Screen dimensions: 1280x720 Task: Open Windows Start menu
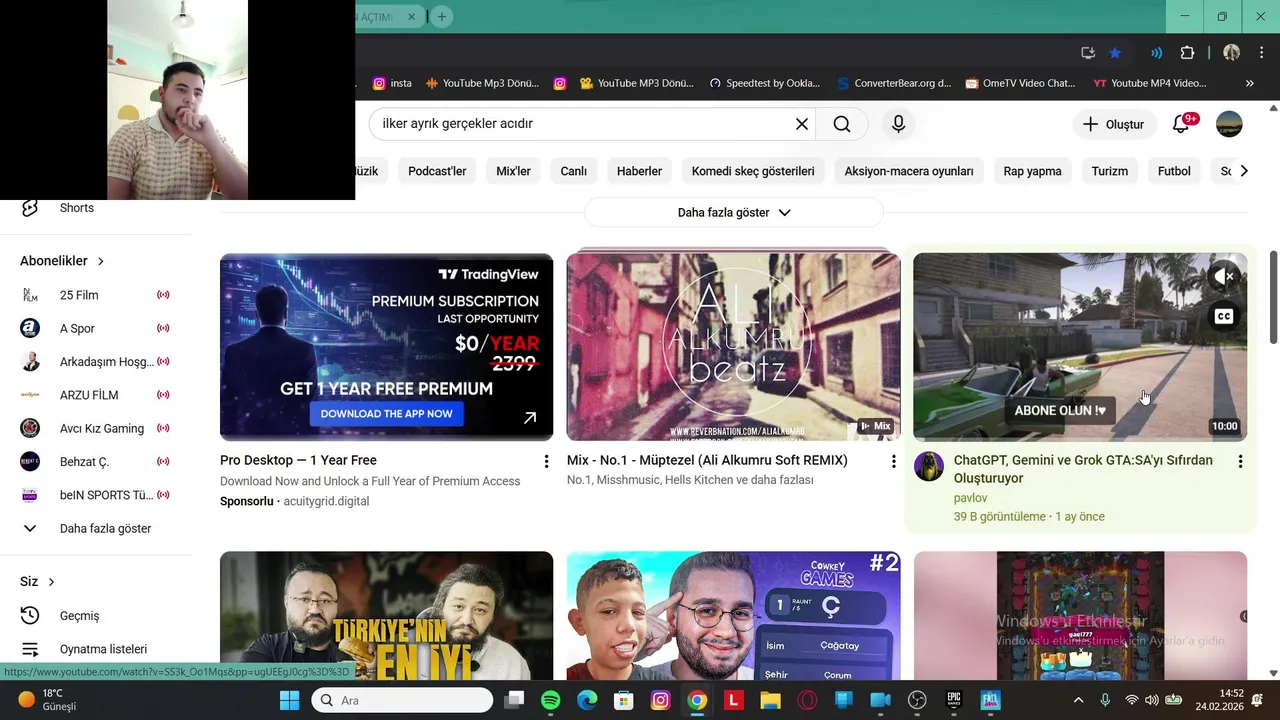tap(289, 701)
